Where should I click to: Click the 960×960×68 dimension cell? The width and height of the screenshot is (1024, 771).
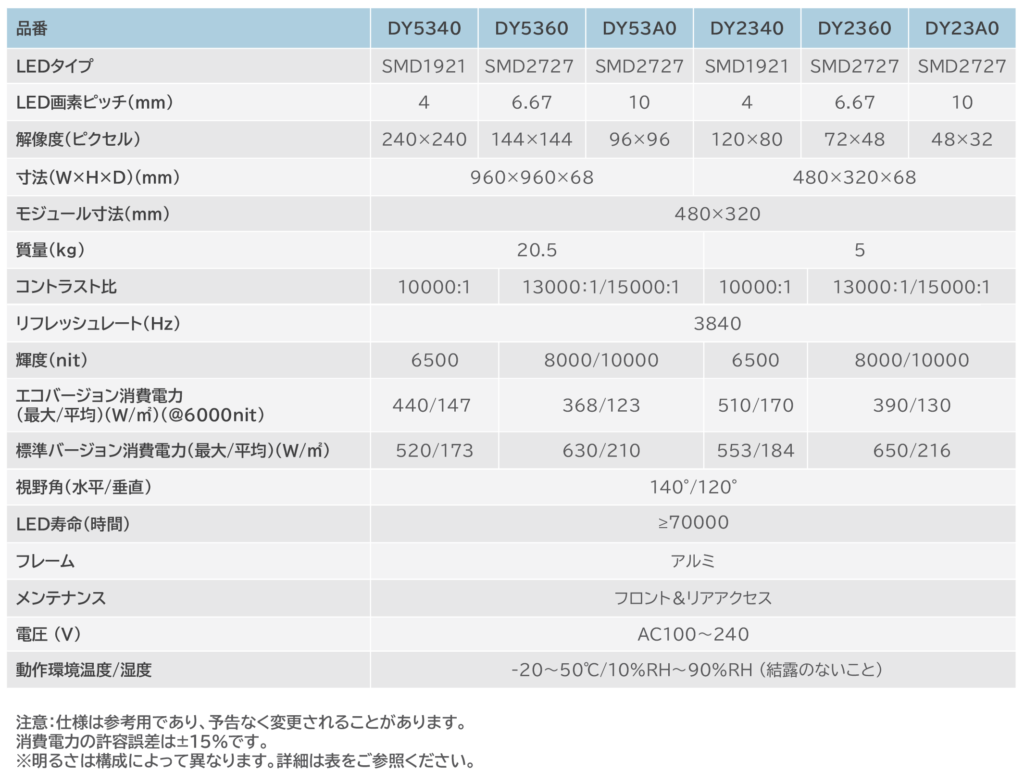point(531,176)
